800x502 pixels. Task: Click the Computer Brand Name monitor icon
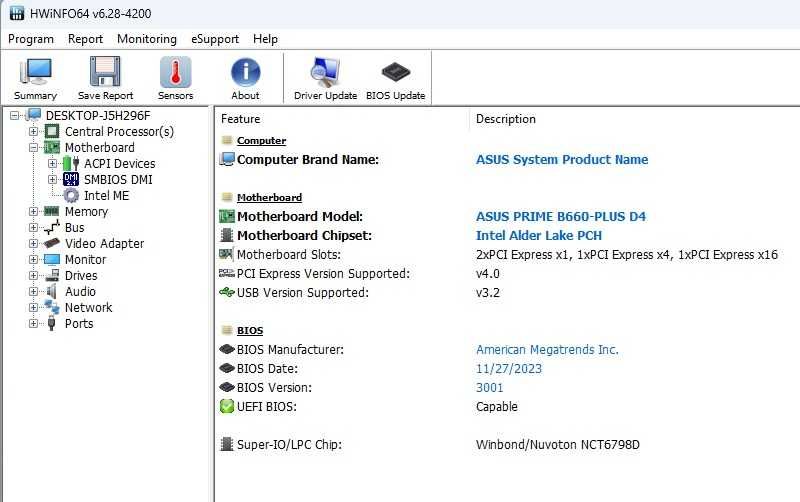[x=227, y=160]
